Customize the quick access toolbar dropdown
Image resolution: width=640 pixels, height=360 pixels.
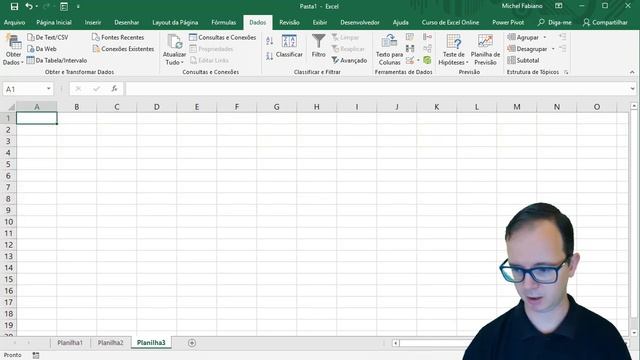tap(78, 7)
